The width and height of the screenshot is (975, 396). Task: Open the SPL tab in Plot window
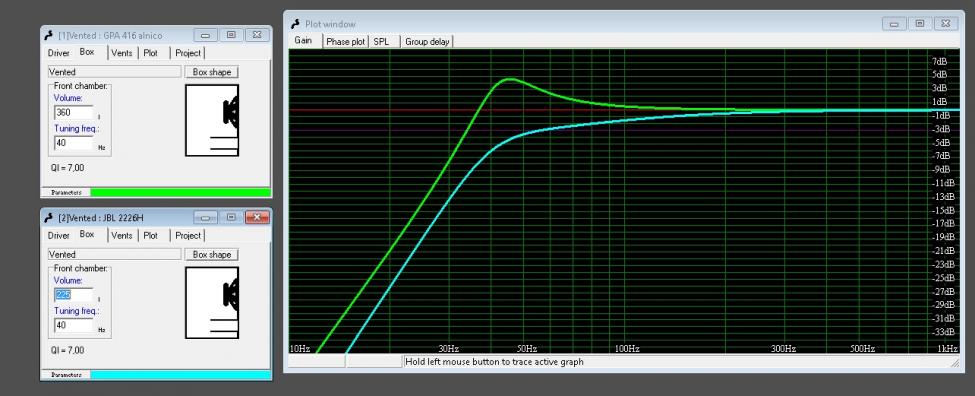381,42
